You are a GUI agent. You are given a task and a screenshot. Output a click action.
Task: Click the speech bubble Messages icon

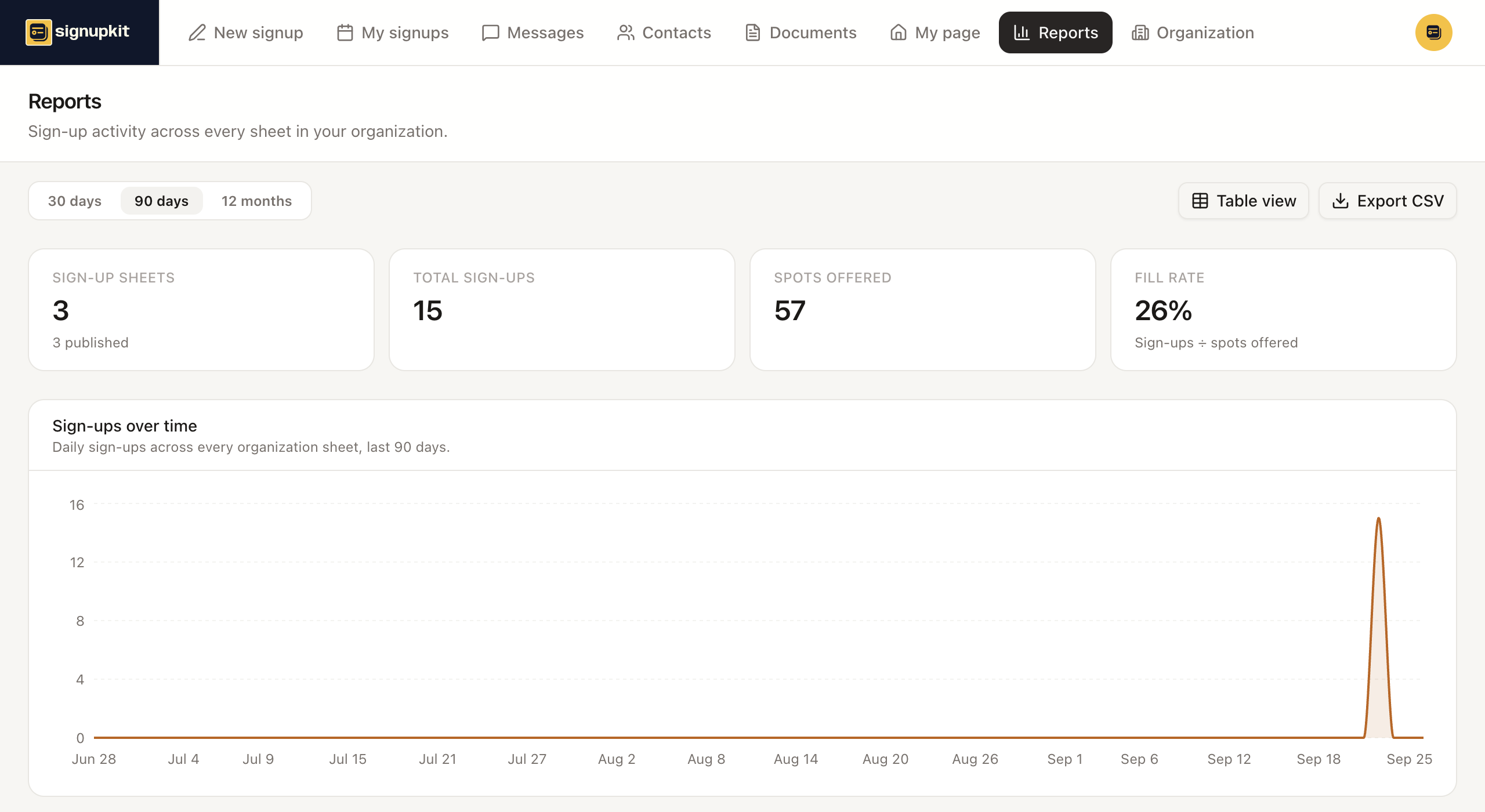pyautogui.click(x=490, y=32)
